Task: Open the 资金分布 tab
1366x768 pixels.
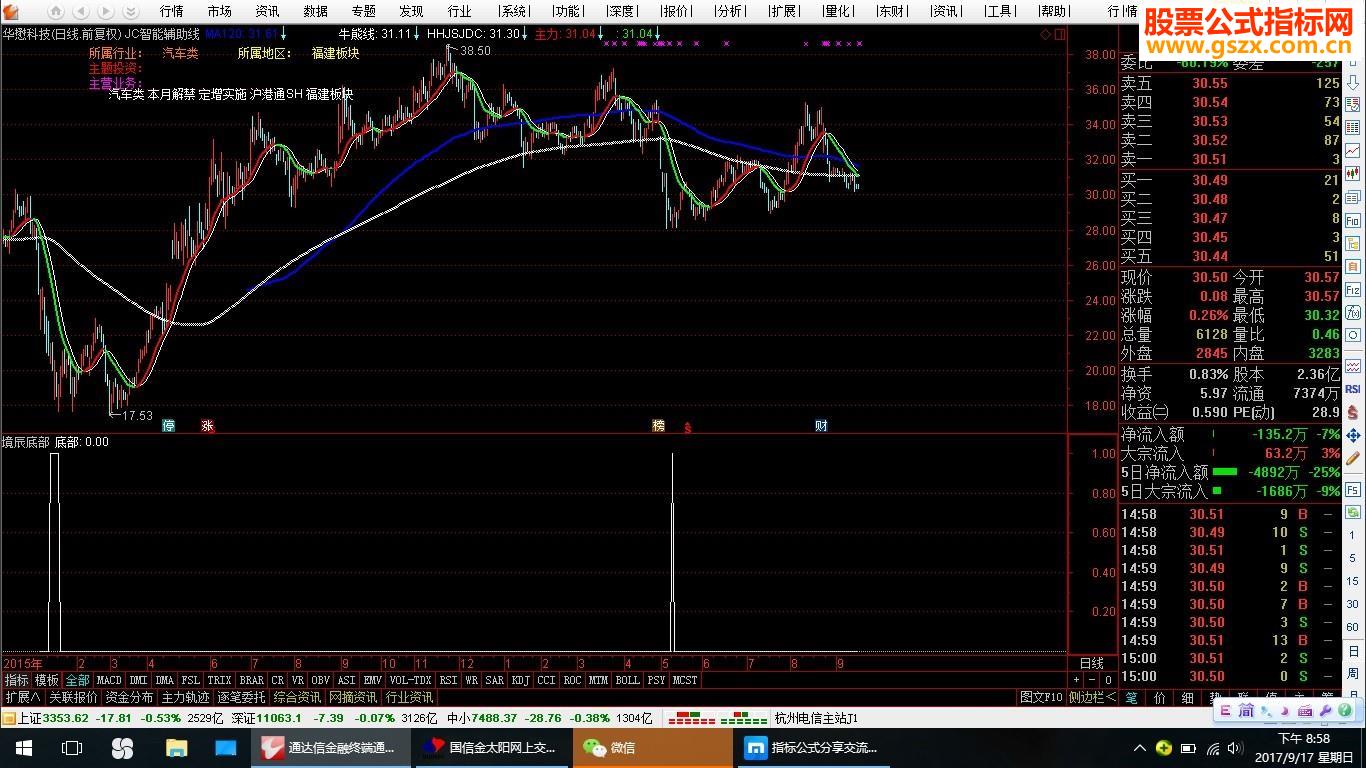Action: tap(129, 697)
